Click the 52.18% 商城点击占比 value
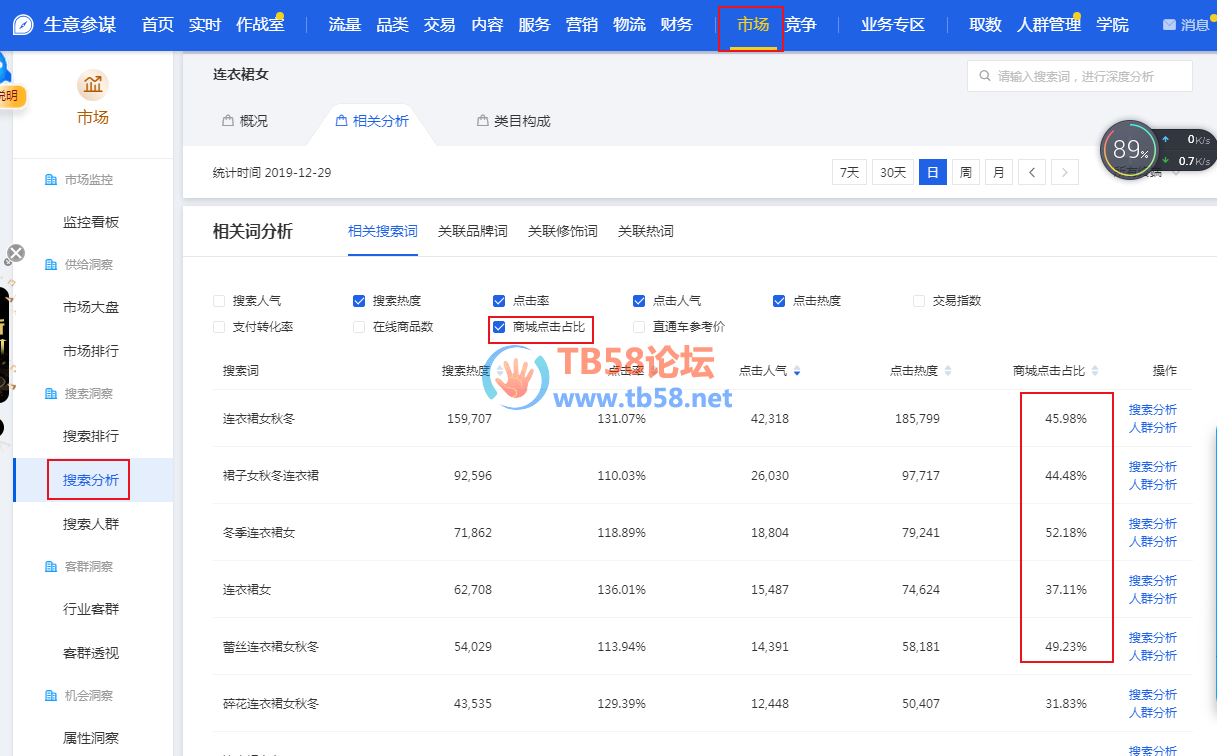 tap(1066, 533)
